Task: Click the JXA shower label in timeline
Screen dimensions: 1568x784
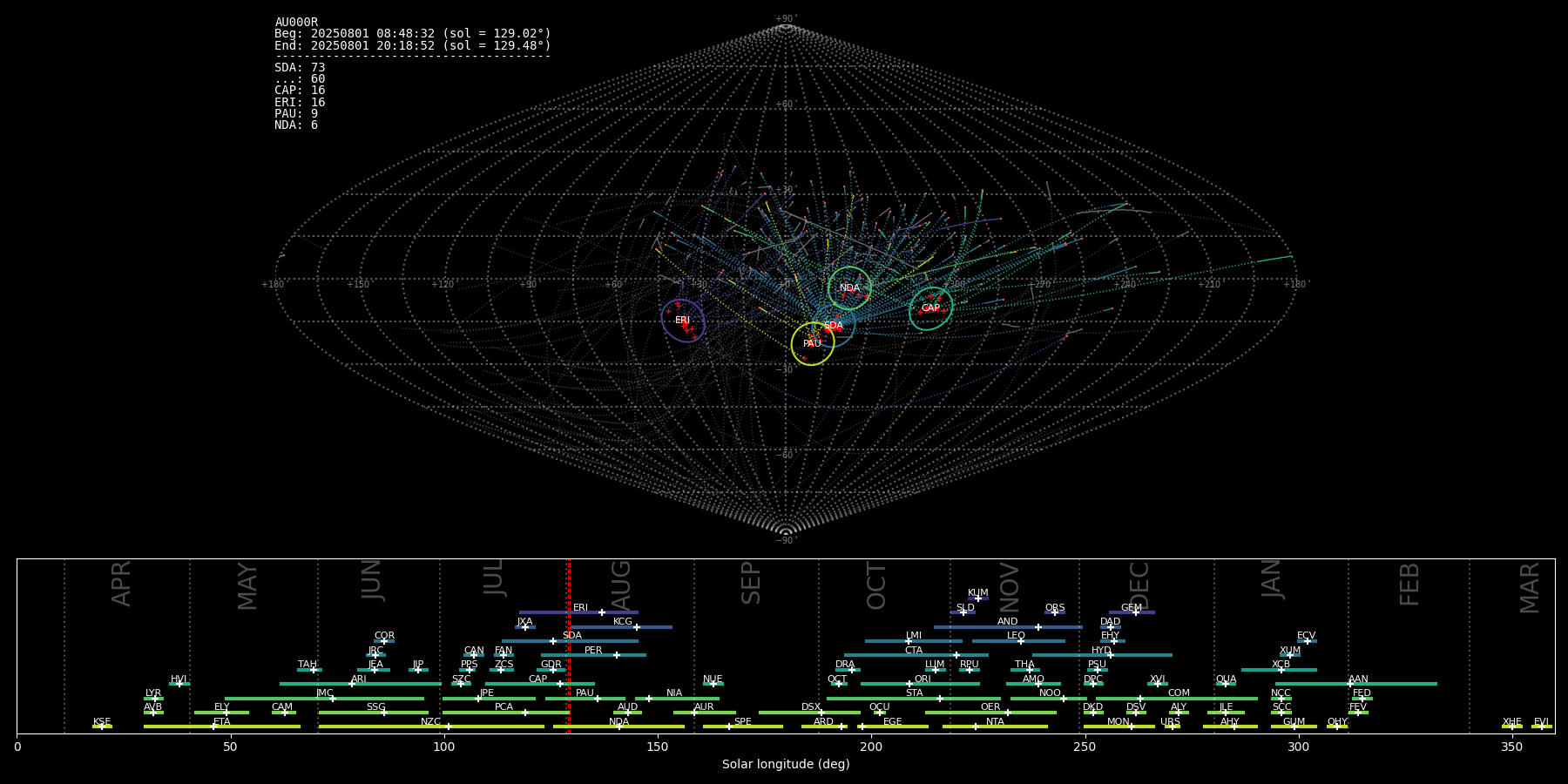Action: point(524,622)
